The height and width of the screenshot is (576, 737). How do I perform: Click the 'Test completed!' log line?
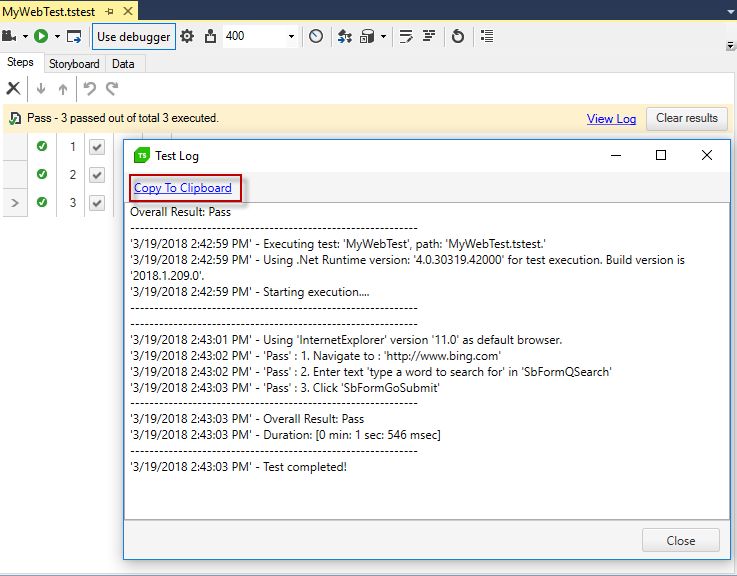tap(238, 467)
